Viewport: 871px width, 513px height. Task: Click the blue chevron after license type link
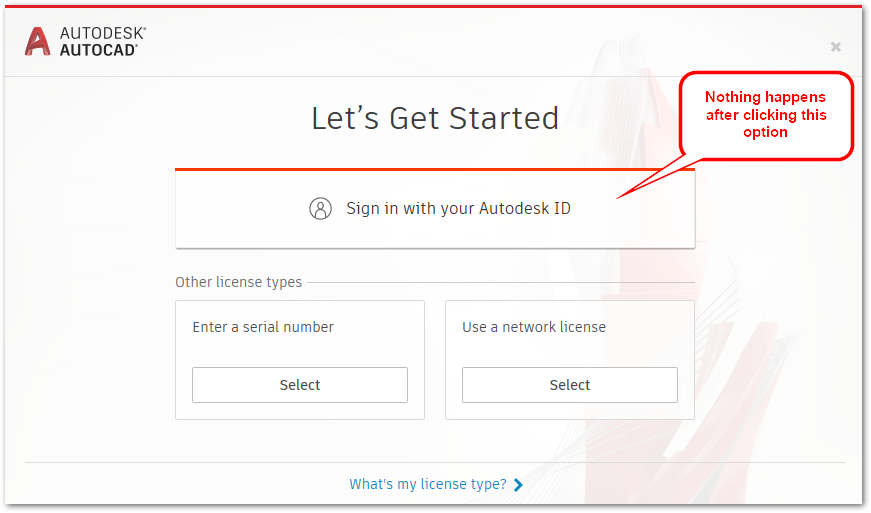coord(518,485)
